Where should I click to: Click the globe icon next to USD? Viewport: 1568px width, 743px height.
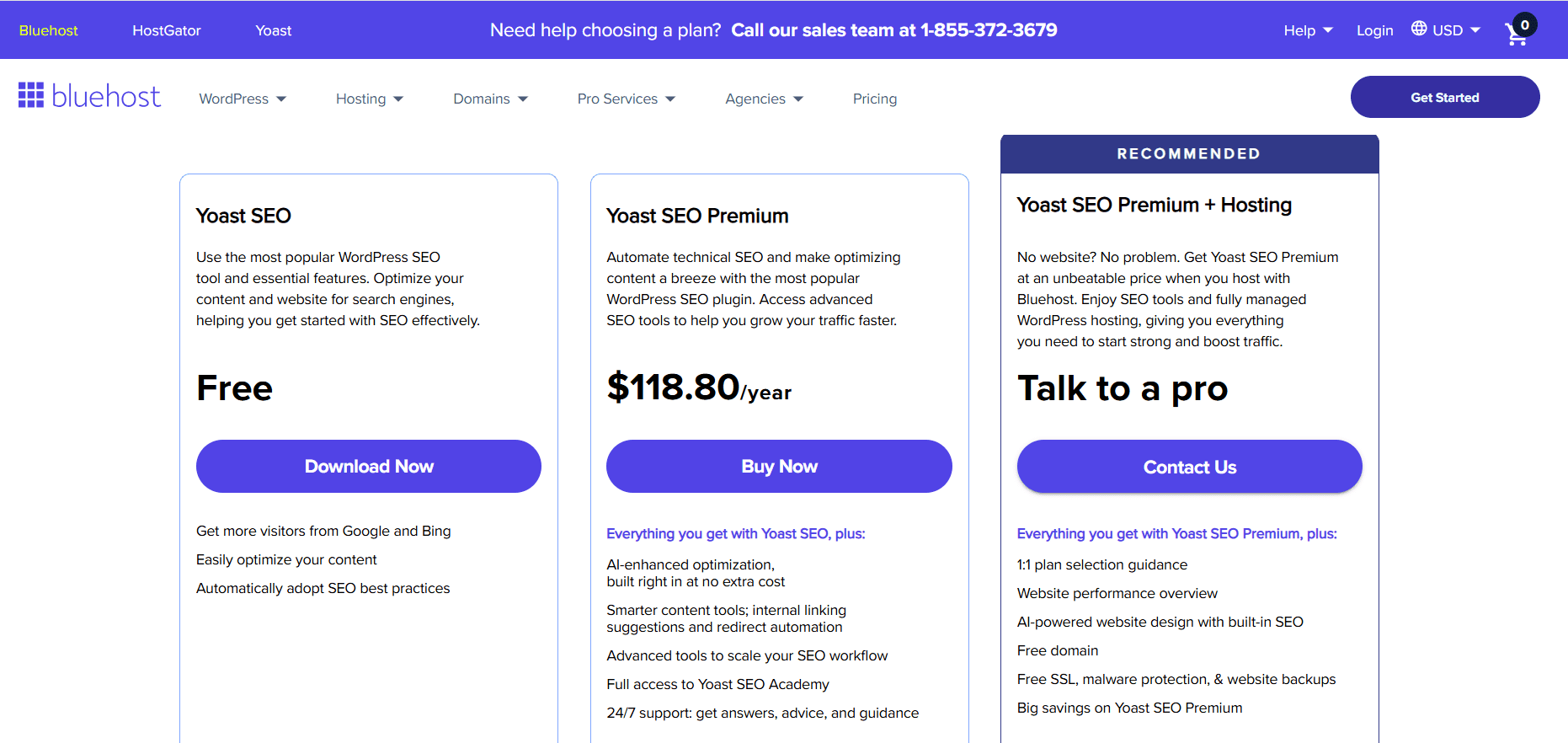[x=1419, y=29]
